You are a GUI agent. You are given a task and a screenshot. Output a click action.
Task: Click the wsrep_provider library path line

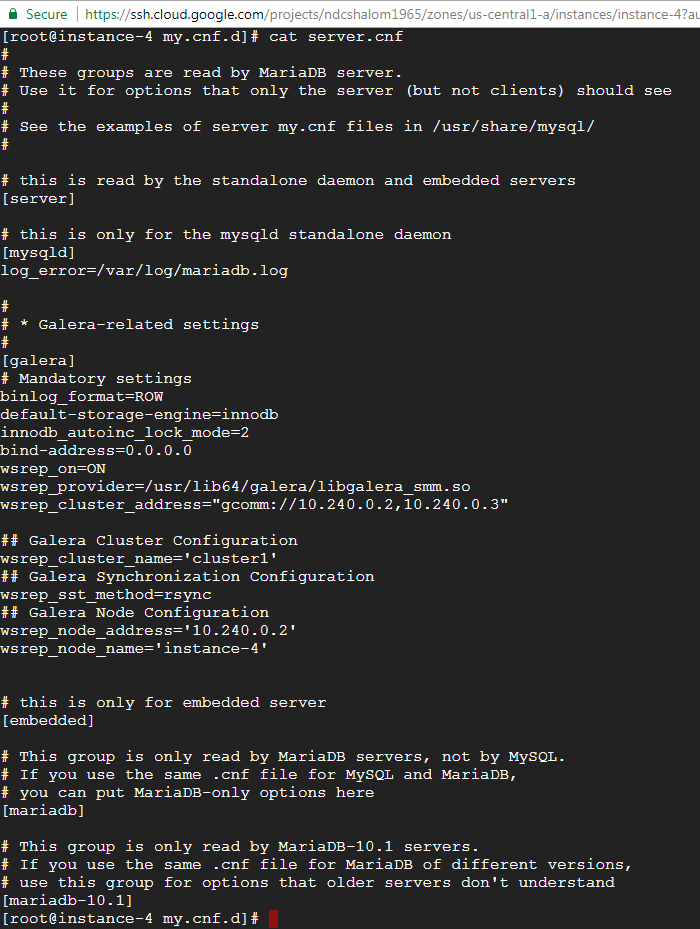click(x=235, y=487)
